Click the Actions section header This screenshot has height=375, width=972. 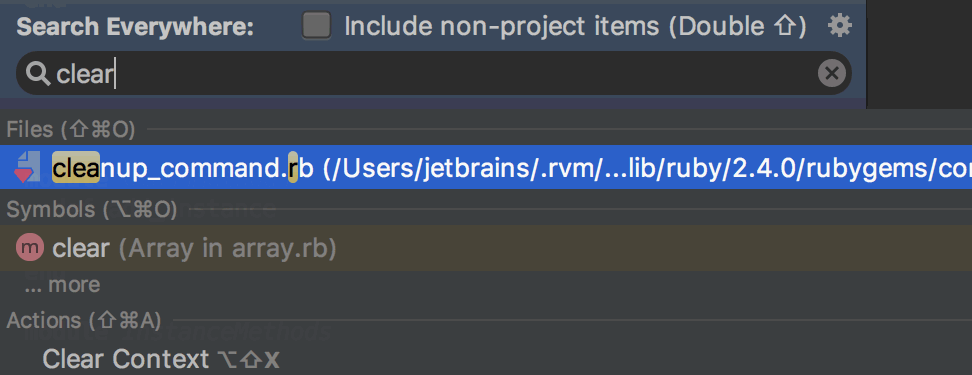click(84, 320)
